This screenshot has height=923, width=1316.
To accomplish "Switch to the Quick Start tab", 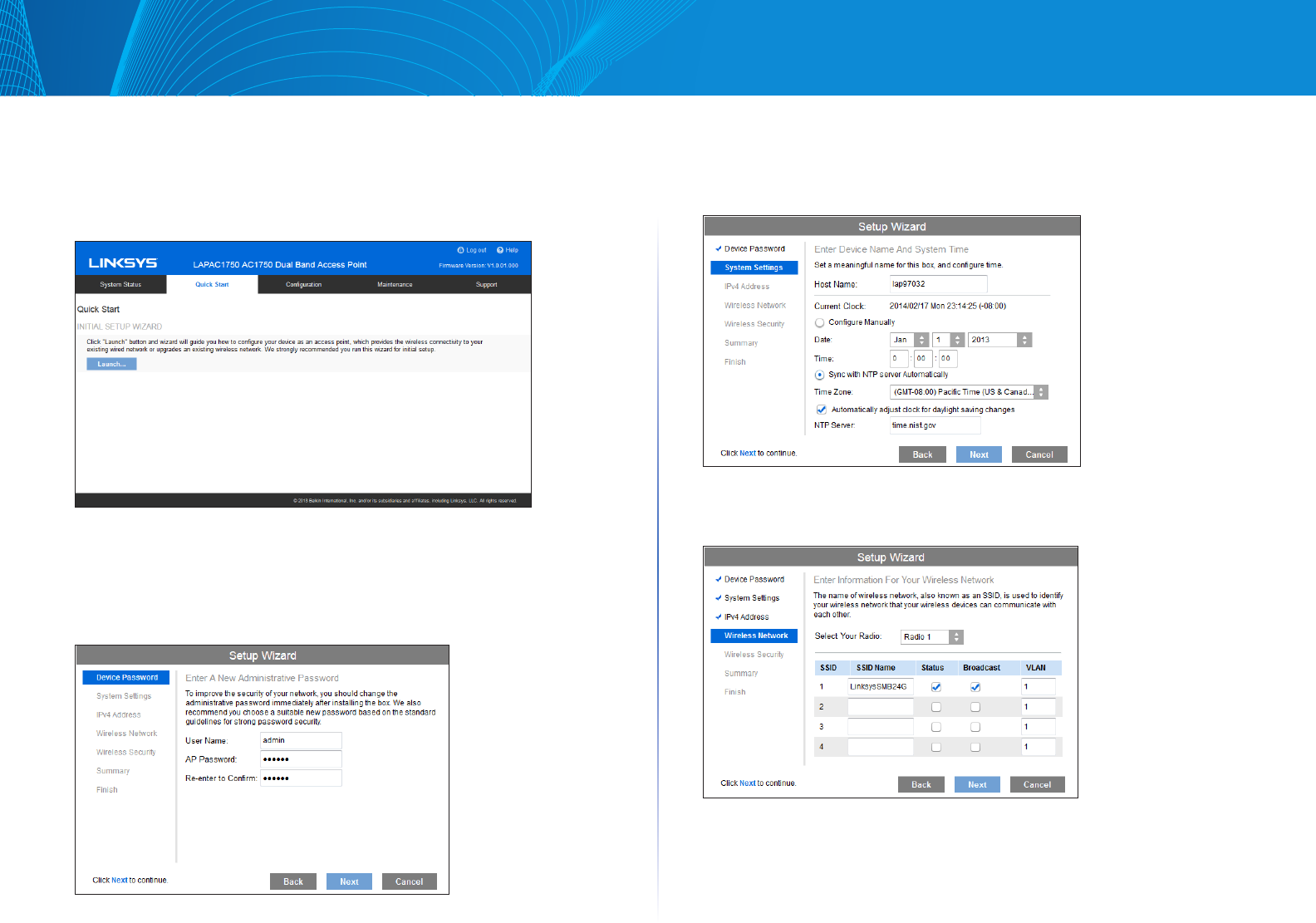I will 212,285.
